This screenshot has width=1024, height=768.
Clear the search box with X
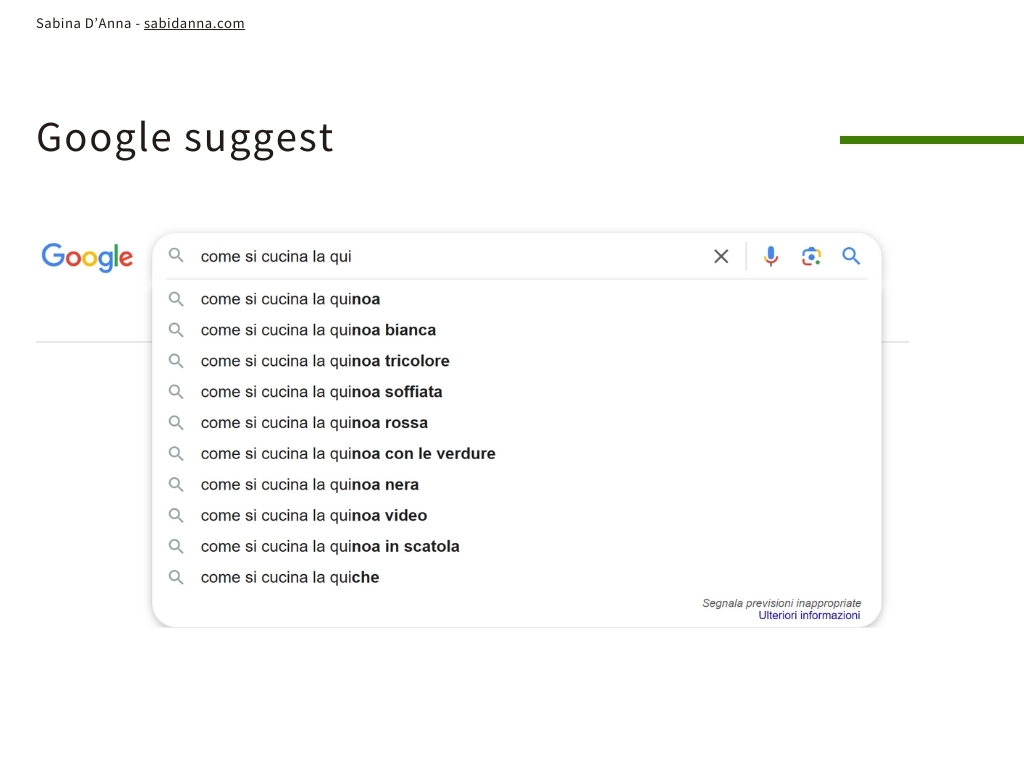(721, 256)
